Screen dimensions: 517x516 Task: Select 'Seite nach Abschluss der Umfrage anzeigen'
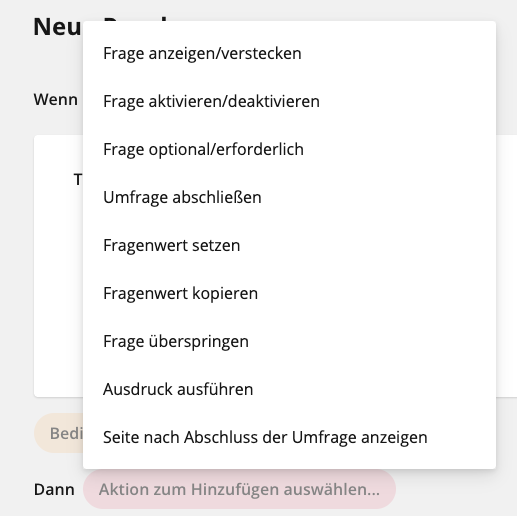[289, 437]
